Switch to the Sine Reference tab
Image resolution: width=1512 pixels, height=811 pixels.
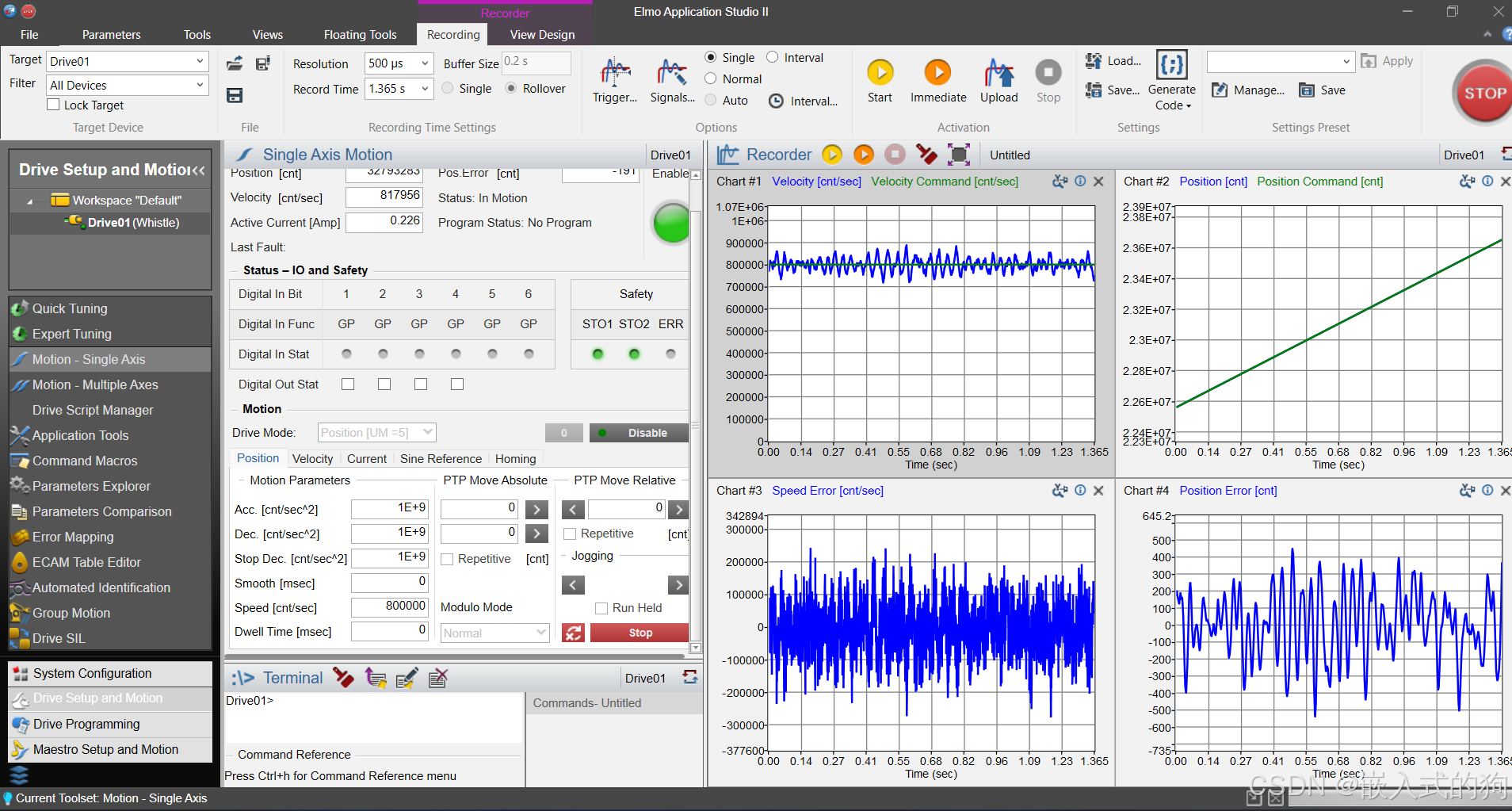click(441, 458)
